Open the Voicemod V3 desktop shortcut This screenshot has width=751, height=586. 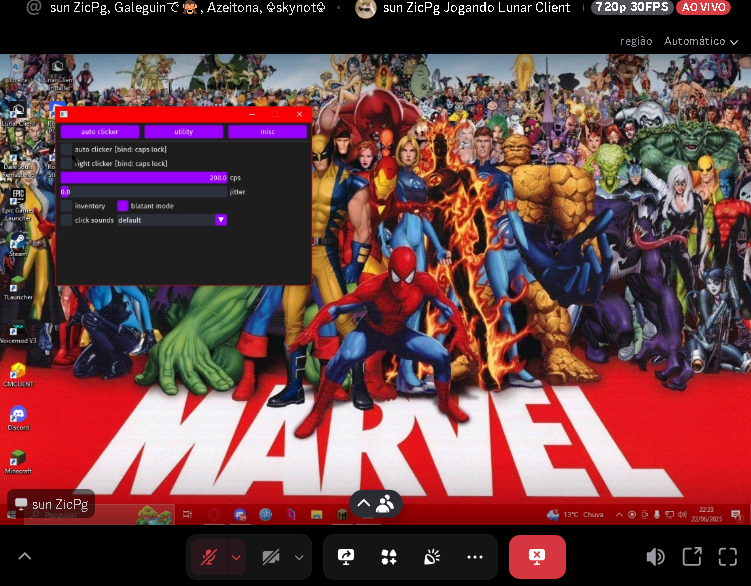(x=18, y=332)
